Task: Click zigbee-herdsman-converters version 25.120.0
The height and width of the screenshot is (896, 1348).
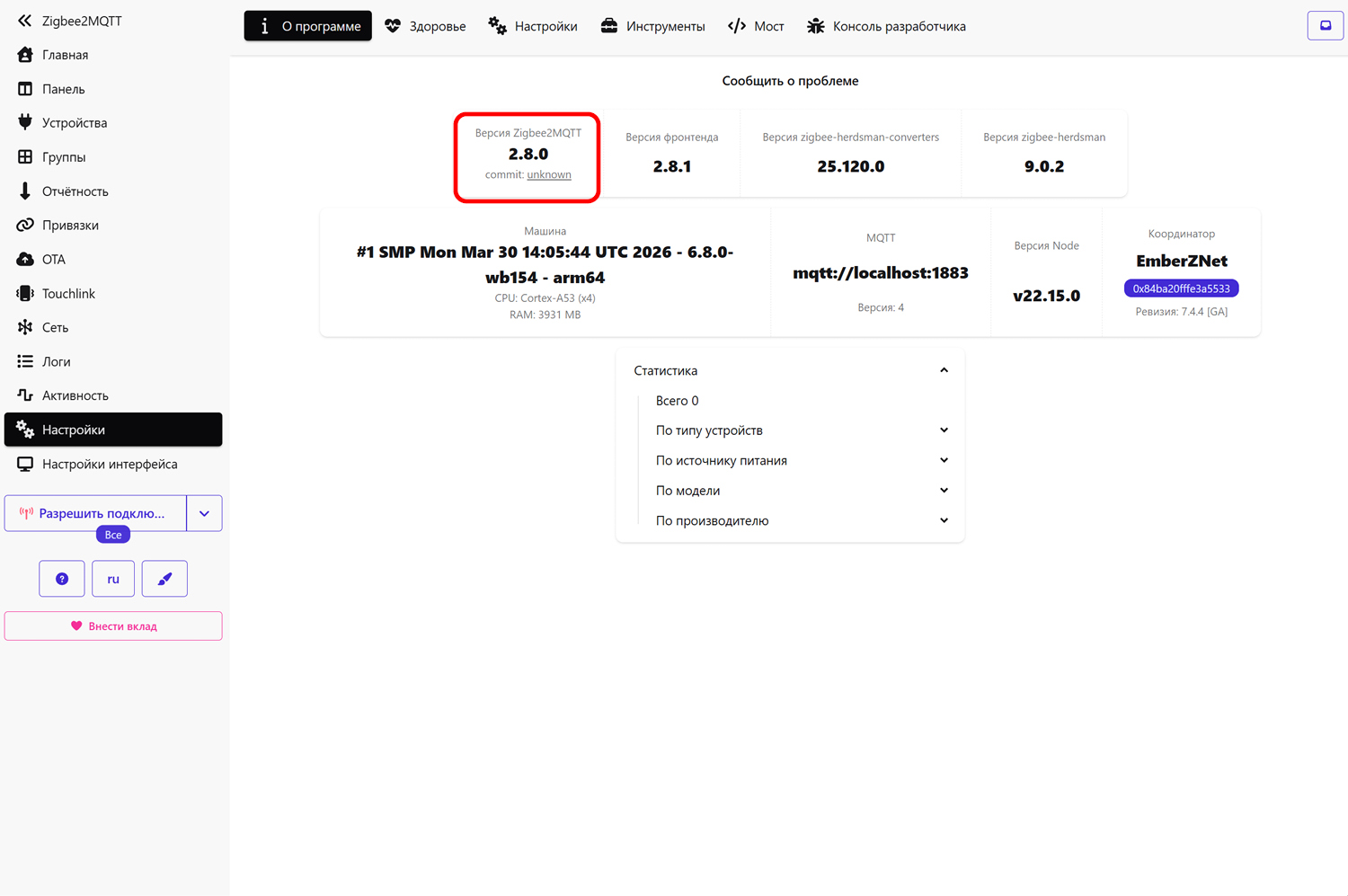Action: [x=851, y=166]
